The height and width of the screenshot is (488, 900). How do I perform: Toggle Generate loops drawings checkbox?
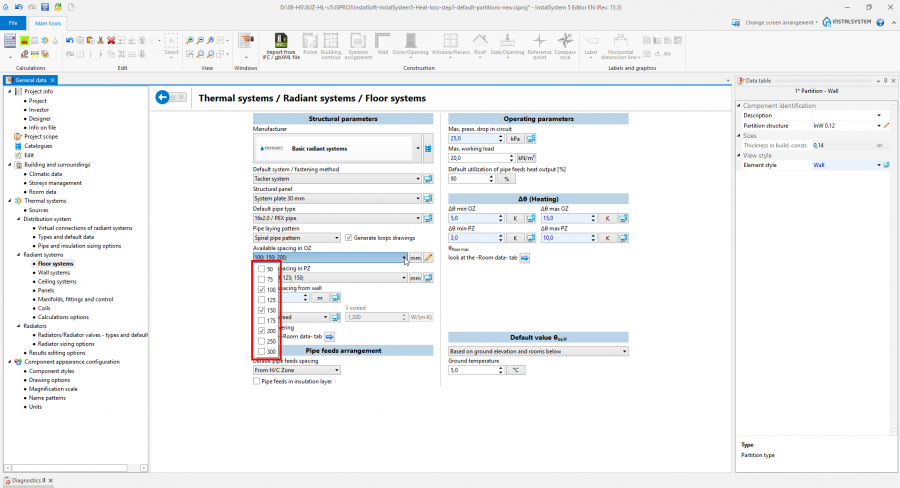(x=348, y=237)
